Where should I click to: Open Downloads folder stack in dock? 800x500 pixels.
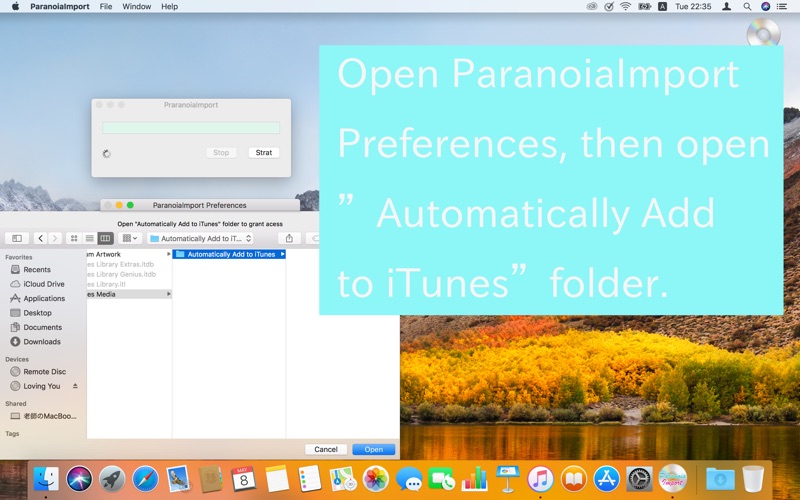[720, 480]
